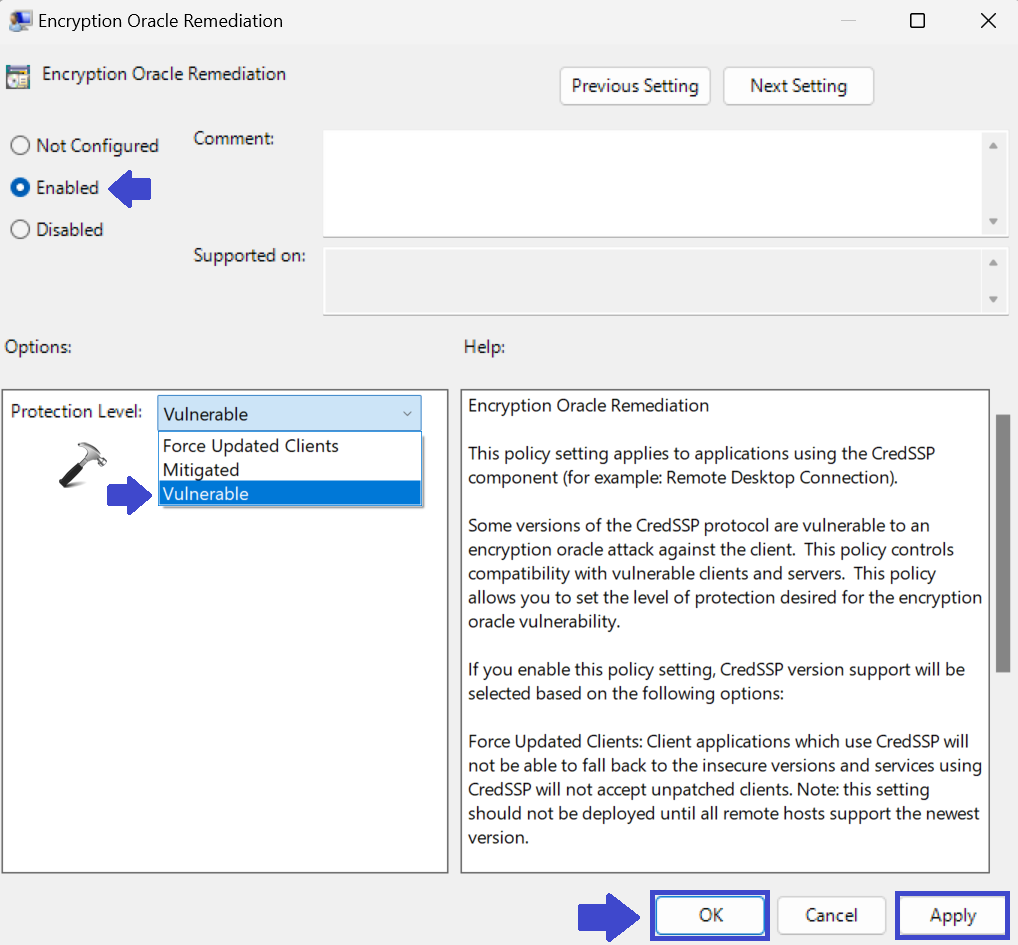Click Supported on scroll down arrow
This screenshot has height=945, width=1018.
click(x=993, y=299)
